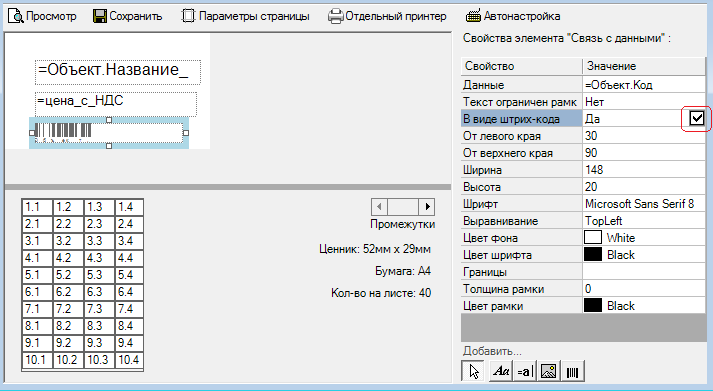This screenshot has width=713, height=391.
Task: Select the arrow pointer tool
Action: point(473,371)
